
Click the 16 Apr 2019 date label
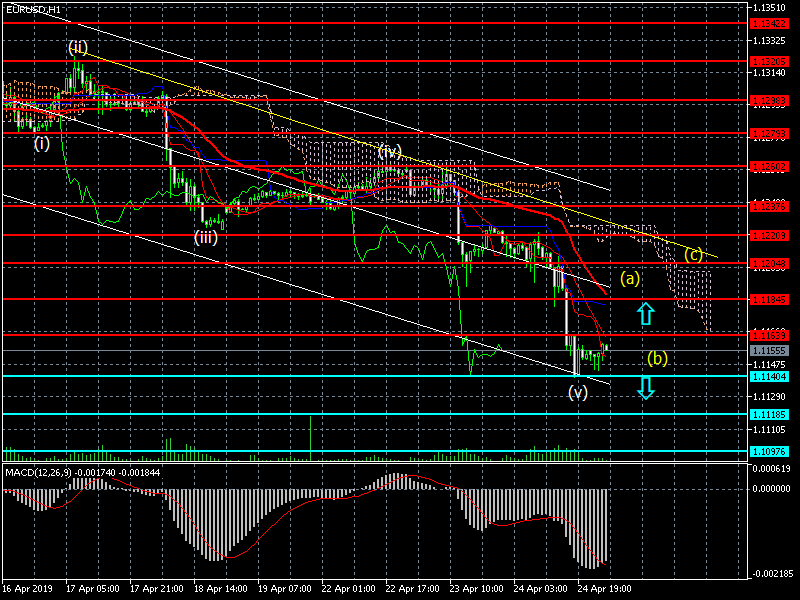[27, 589]
